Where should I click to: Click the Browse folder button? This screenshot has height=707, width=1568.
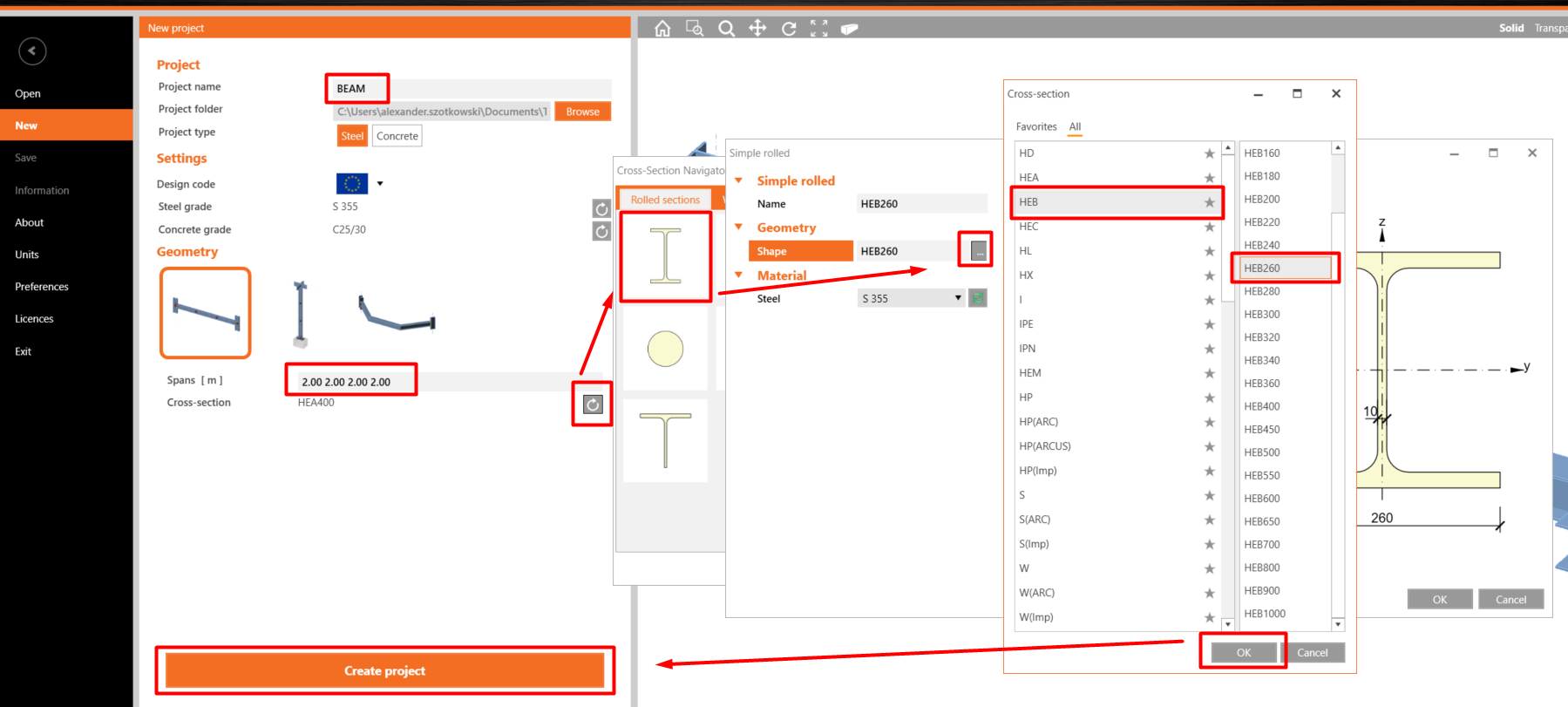point(582,112)
